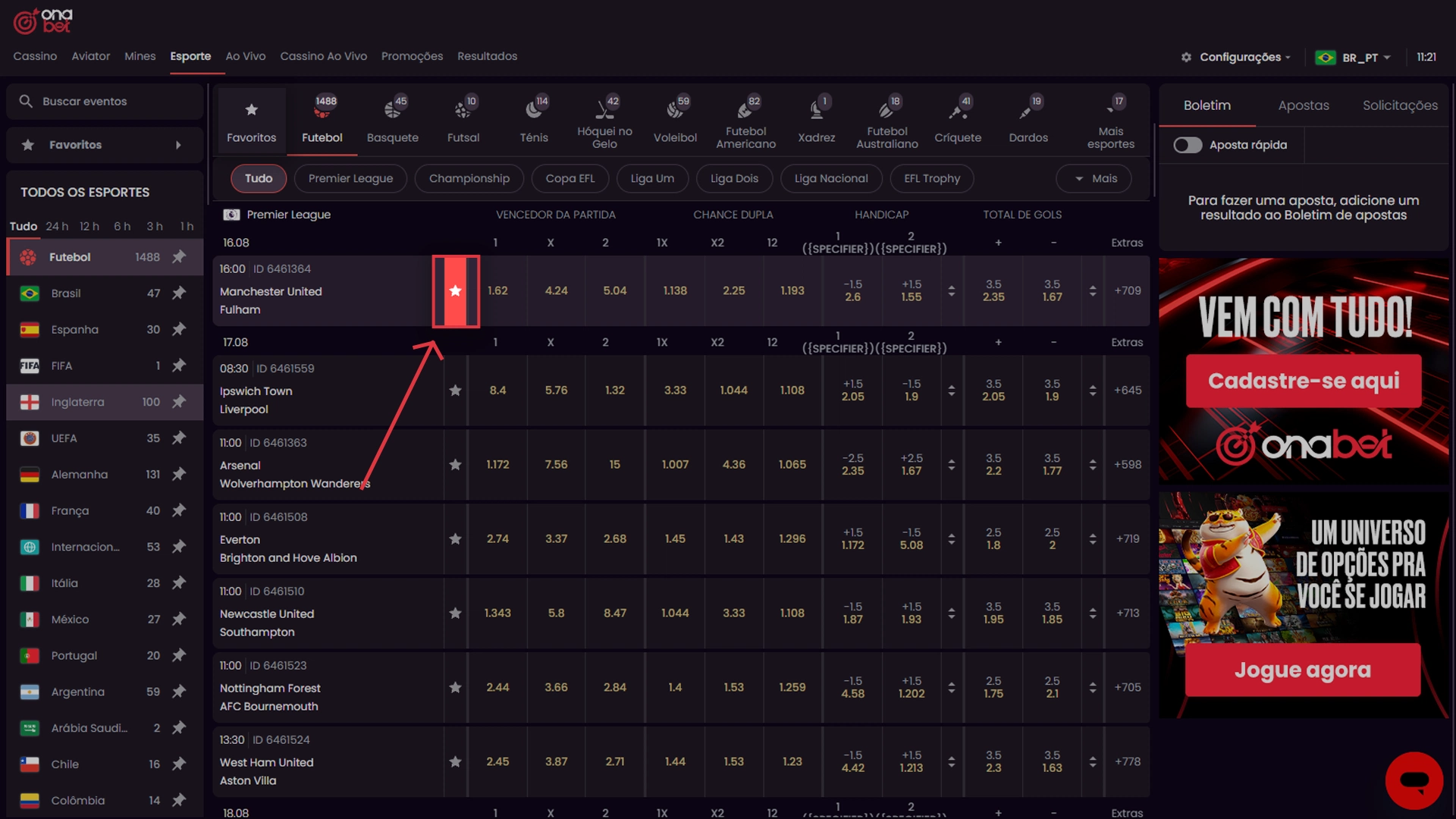Screen dimensions: 1456x819
Task: Favorite the Manchester United vs Fulham match
Action: point(455,291)
